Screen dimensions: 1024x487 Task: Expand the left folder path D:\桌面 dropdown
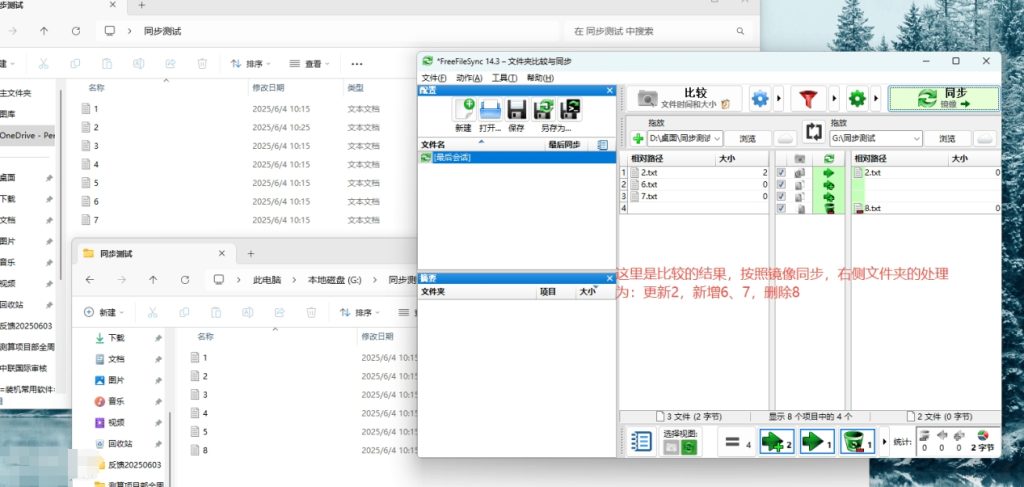[x=717, y=138]
